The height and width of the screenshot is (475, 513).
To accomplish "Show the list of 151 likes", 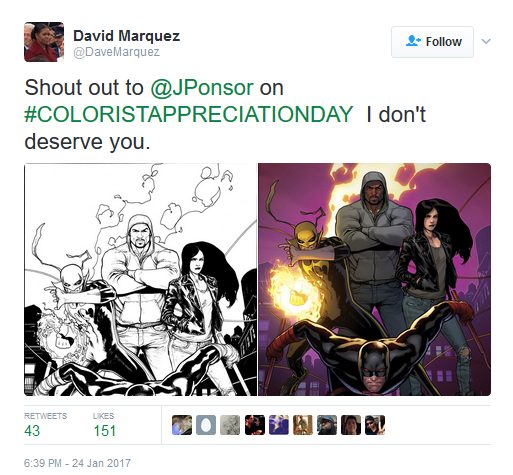I will [x=104, y=425].
